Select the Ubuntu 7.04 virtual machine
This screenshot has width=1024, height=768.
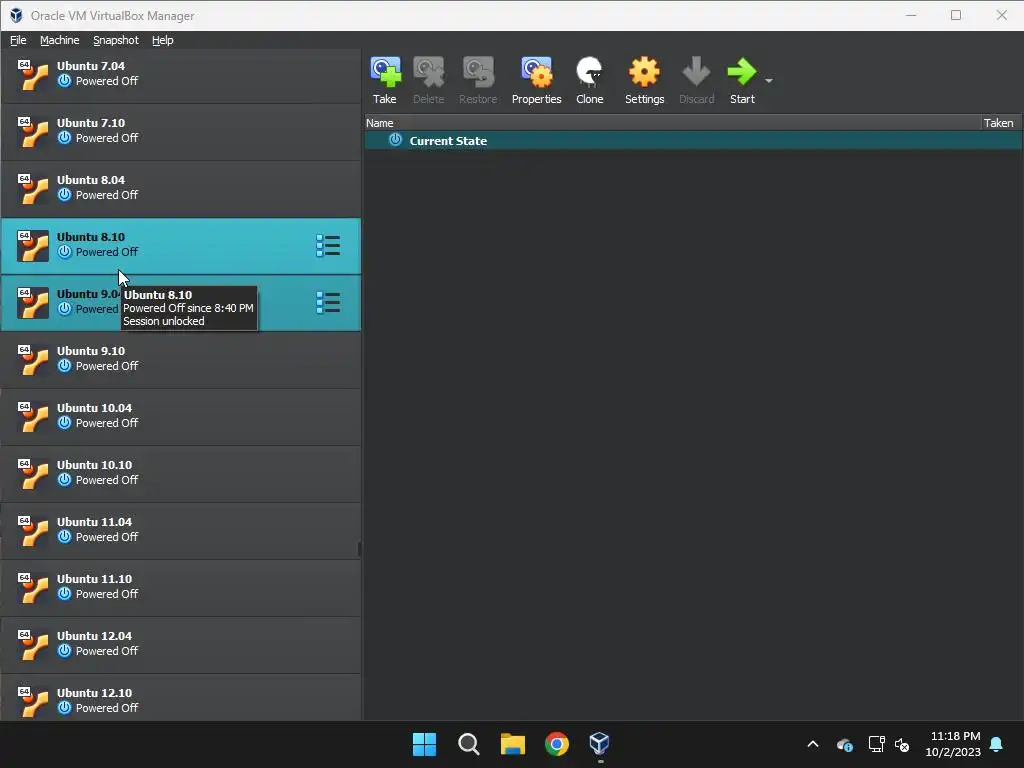[181, 75]
